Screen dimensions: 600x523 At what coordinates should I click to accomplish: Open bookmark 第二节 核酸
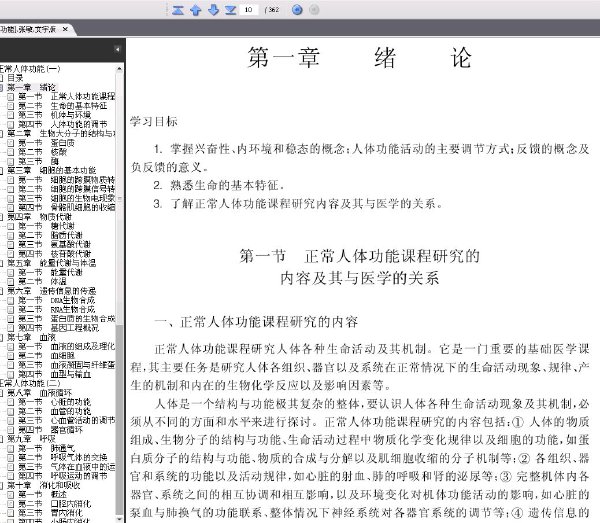click(42, 152)
